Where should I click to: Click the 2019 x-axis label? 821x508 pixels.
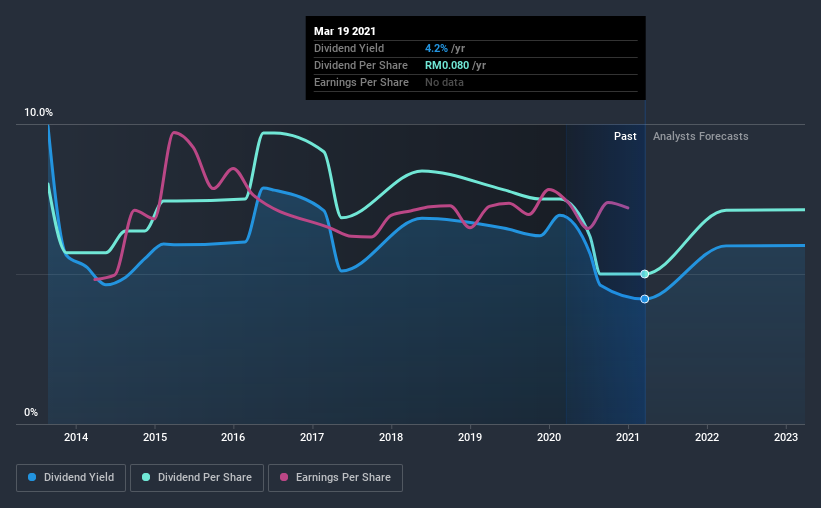[470, 437]
